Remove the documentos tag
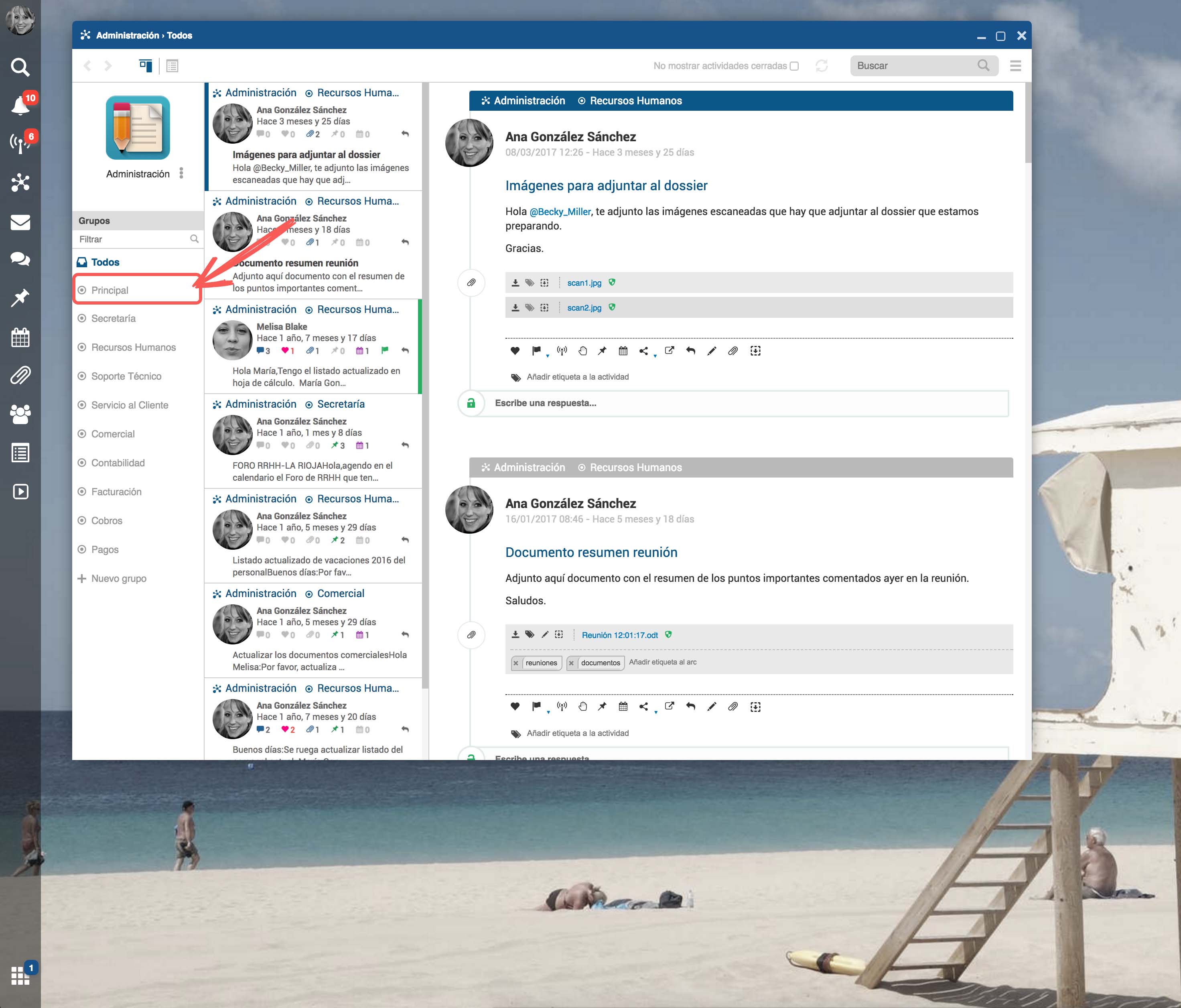This screenshot has height=1008, width=1181. (571, 663)
